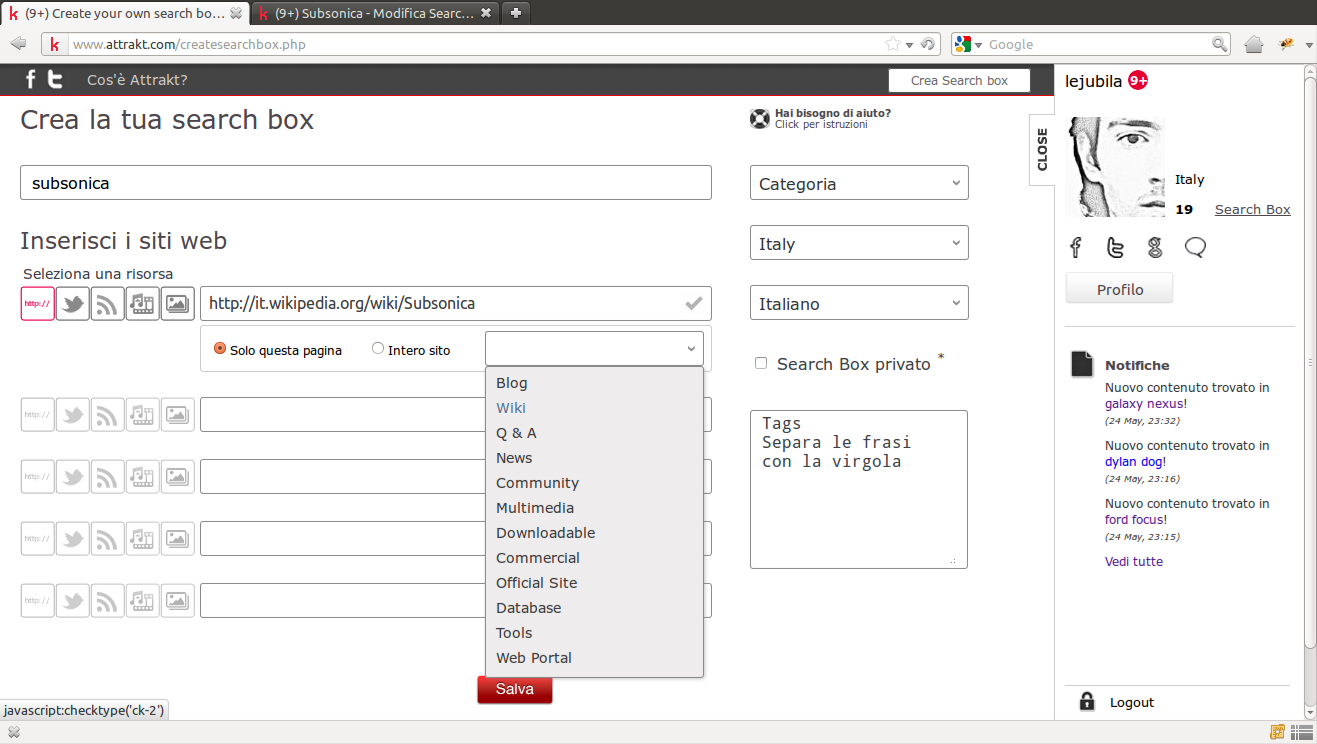Viewport: 1317px width, 744px height.
Task: Open the profile Twitter icon in sidebar
Action: 1115,247
